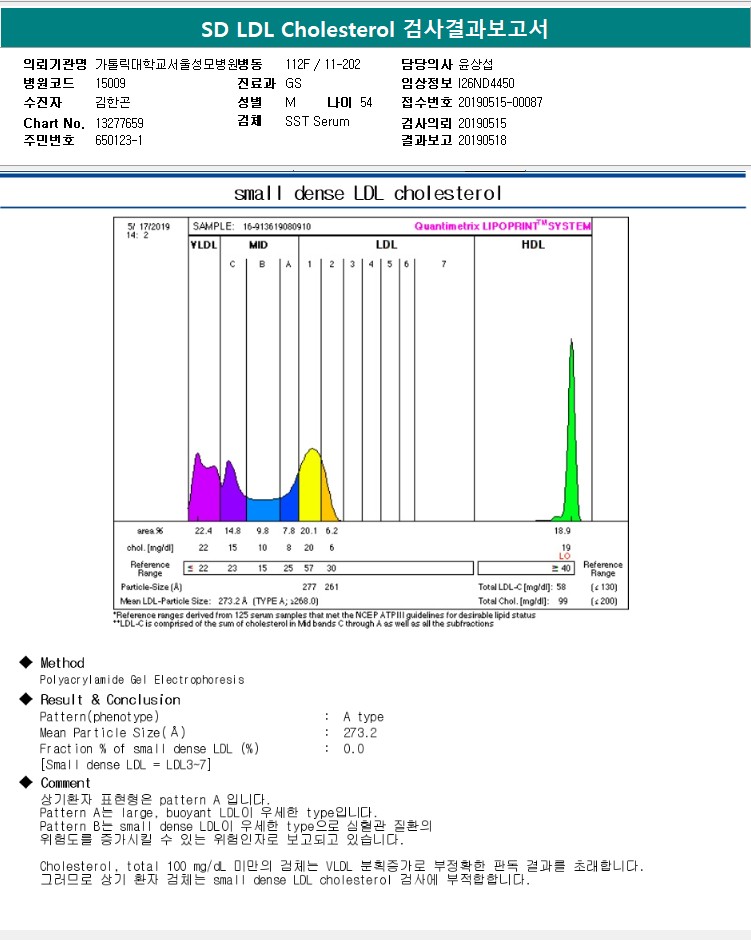Click the particle size value '277'
Screen dimensions: 751x940
(309, 587)
